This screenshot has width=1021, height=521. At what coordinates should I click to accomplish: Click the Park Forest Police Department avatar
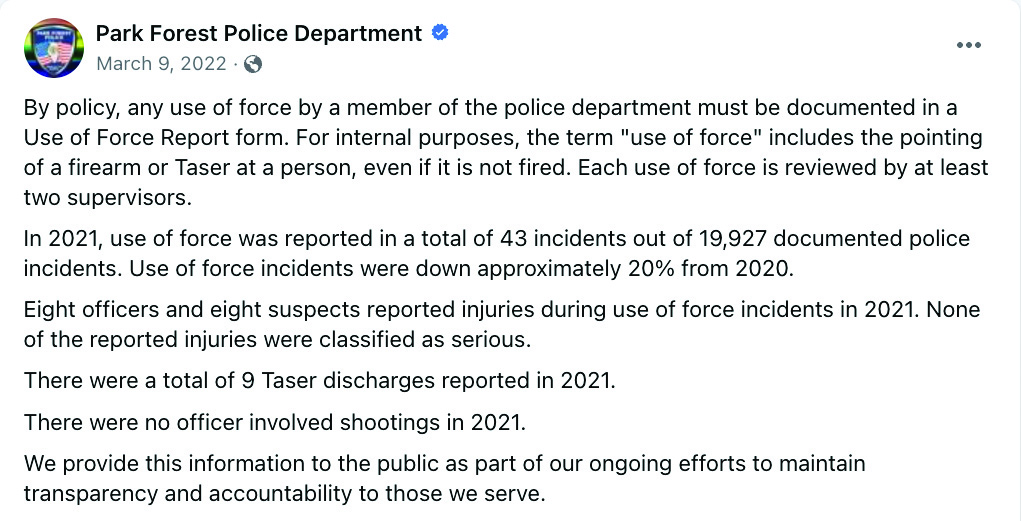tap(54, 47)
